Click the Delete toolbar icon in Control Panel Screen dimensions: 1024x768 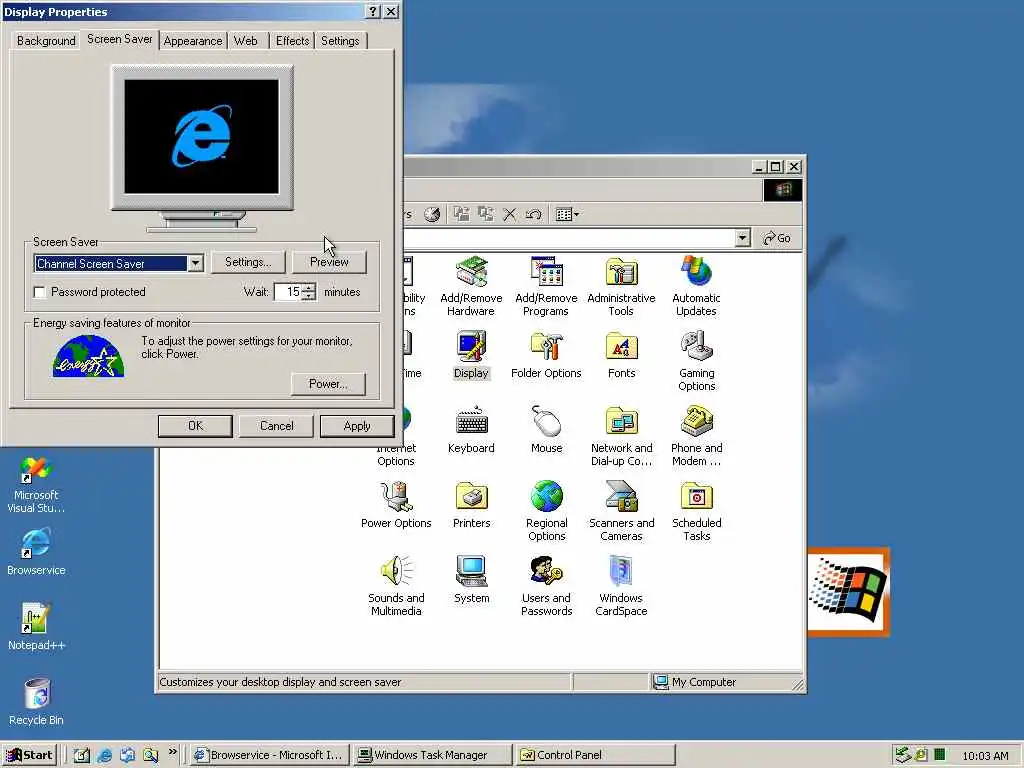coord(509,214)
